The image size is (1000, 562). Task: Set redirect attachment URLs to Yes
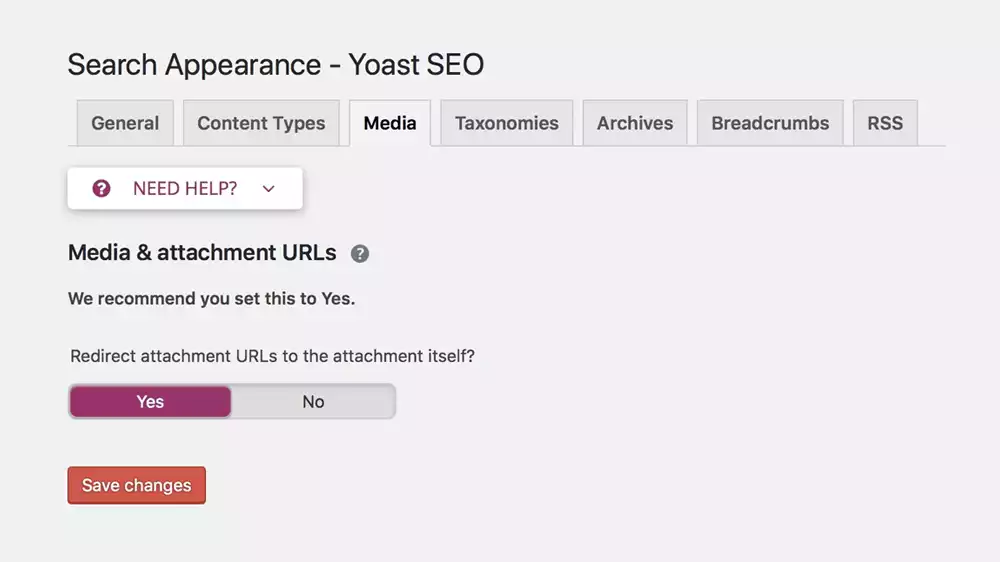pyautogui.click(x=150, y=402)
